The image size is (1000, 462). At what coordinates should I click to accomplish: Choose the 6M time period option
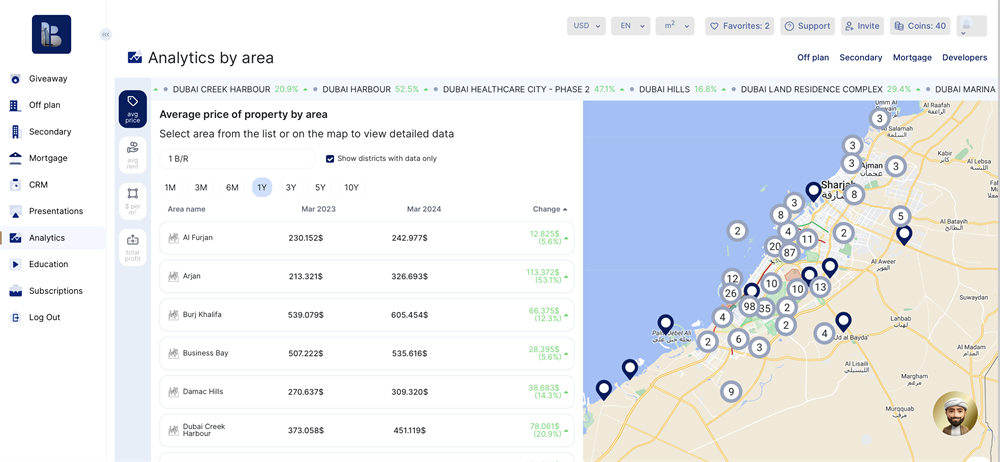pos(232,188)
